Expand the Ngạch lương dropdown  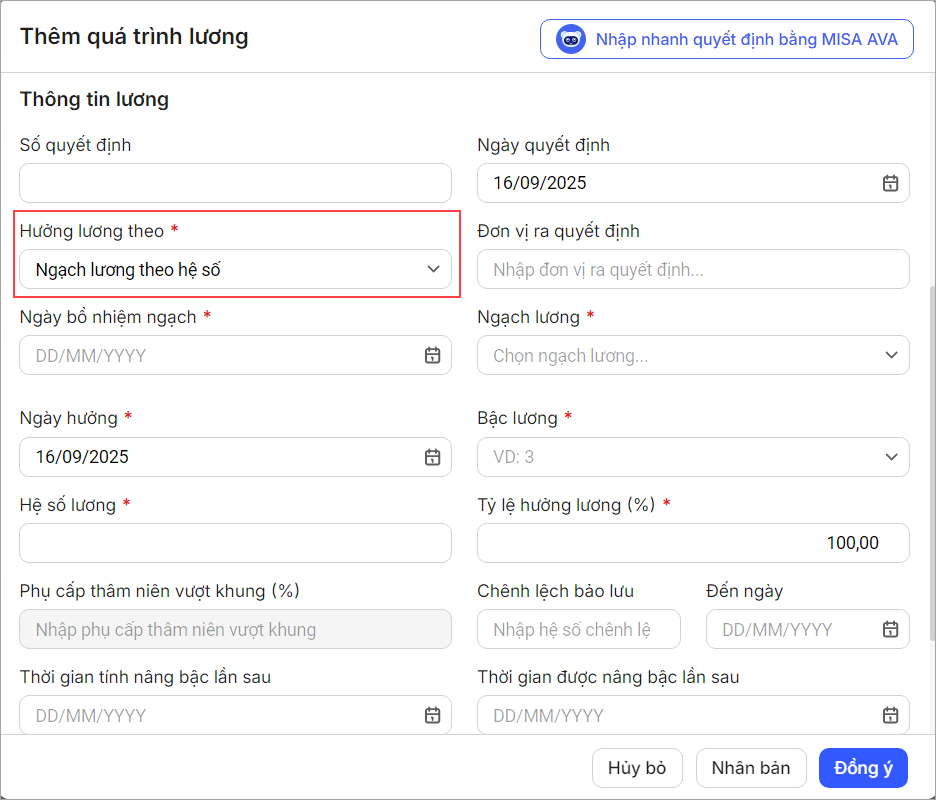(693, 355)
